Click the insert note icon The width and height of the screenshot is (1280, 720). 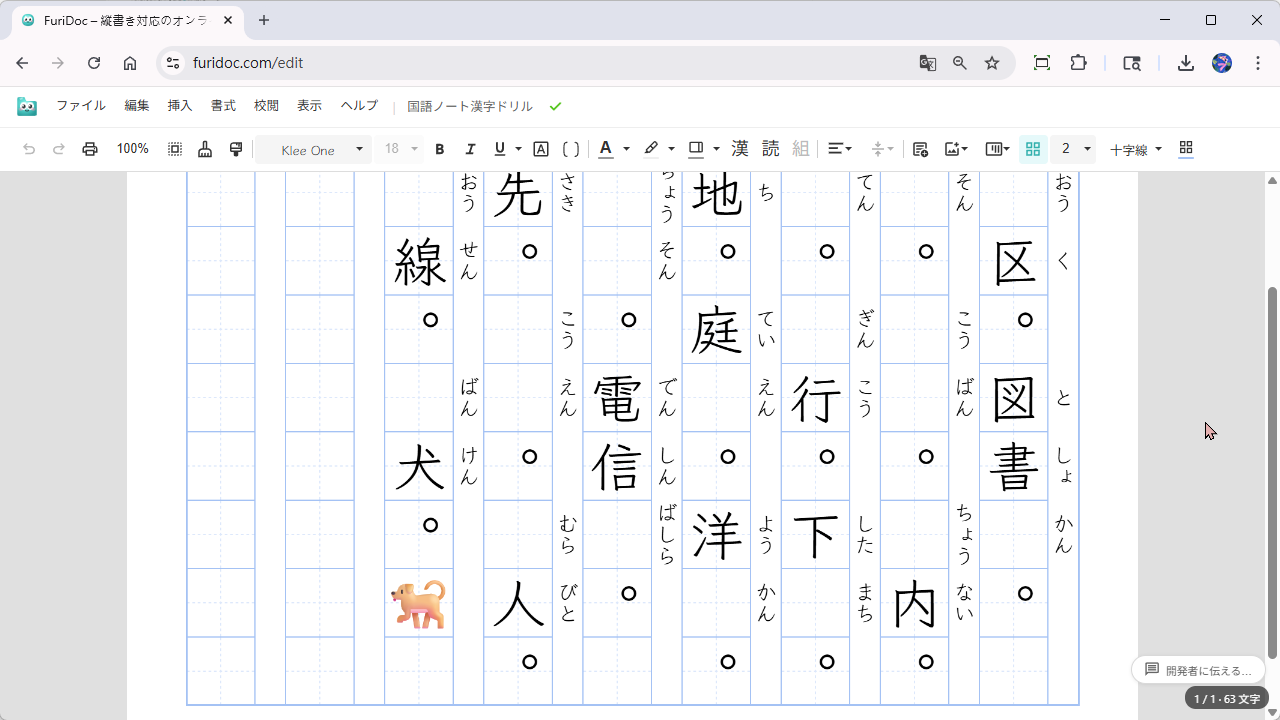click(x=920, y=149)
